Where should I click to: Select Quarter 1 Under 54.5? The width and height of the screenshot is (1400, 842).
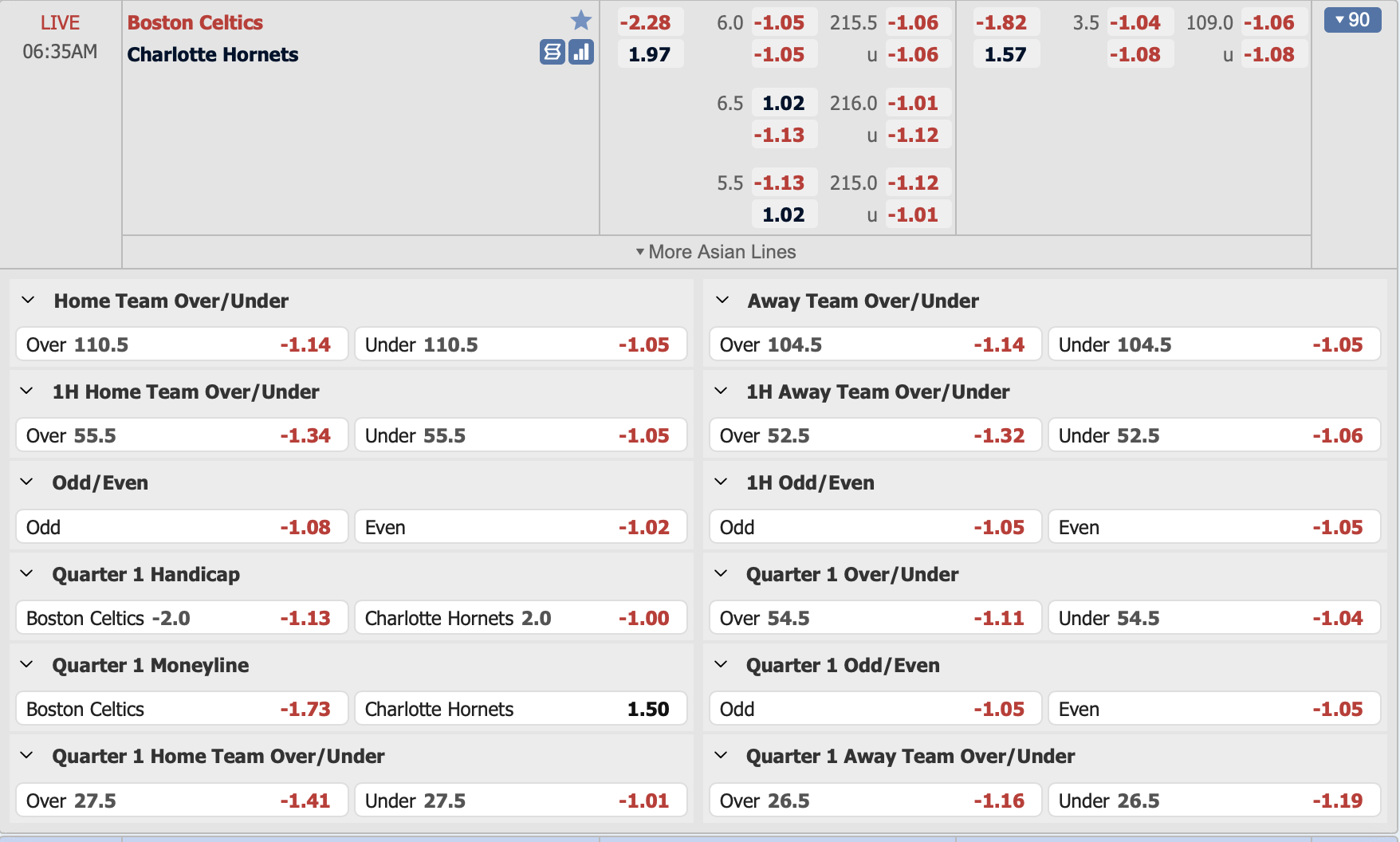pyautogui.click(x=1214, y=618)
